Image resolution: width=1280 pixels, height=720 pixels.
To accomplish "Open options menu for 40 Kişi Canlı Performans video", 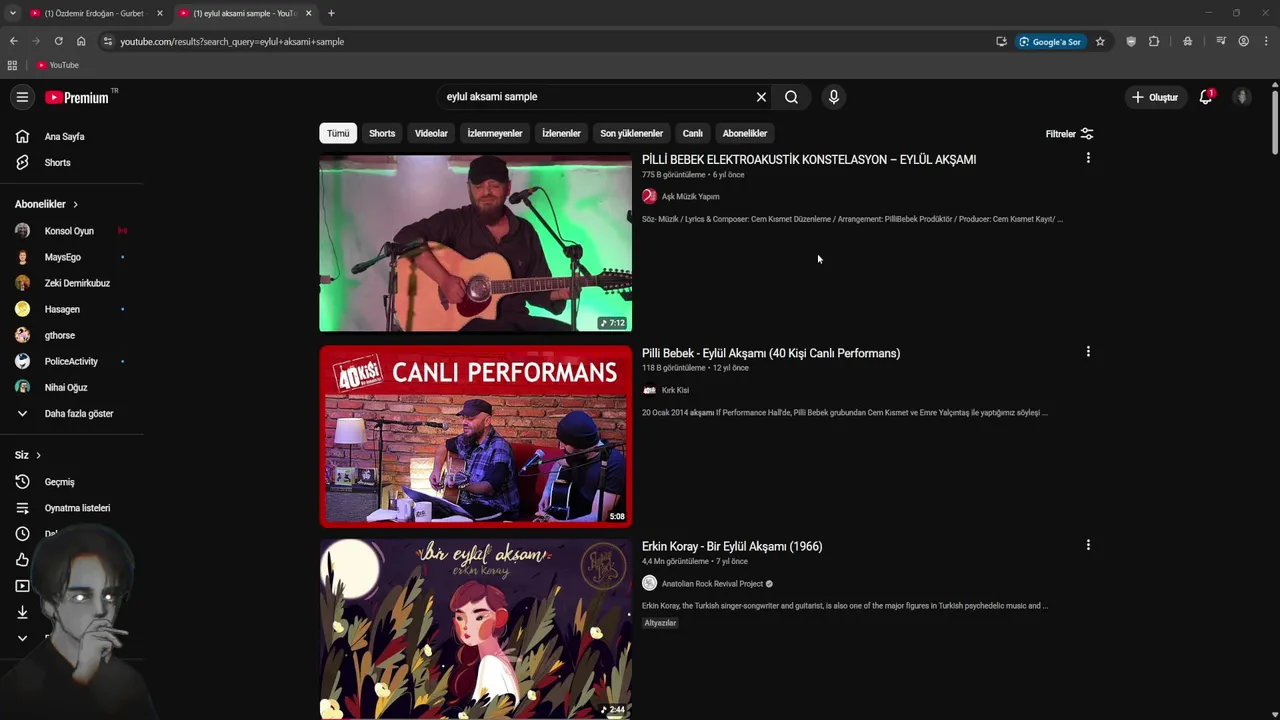I will 1088,352.
